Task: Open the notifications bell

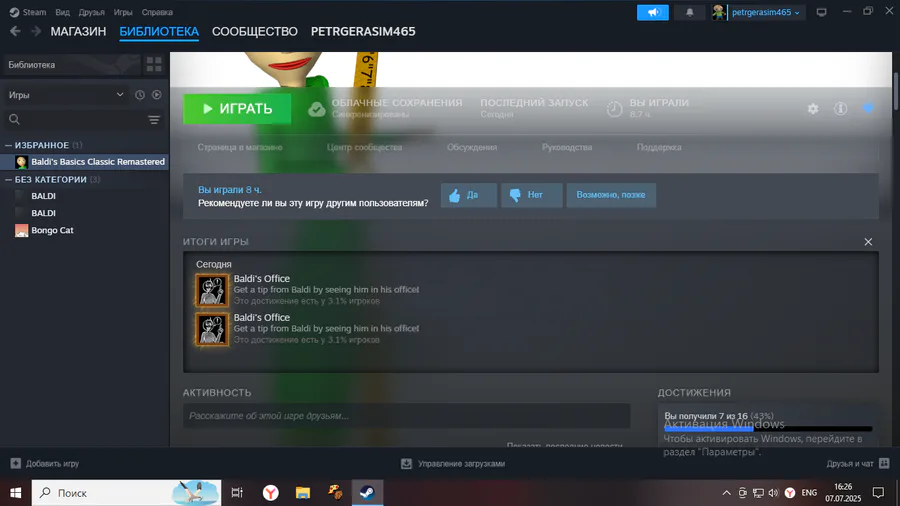Action: [x=689, y=12]
